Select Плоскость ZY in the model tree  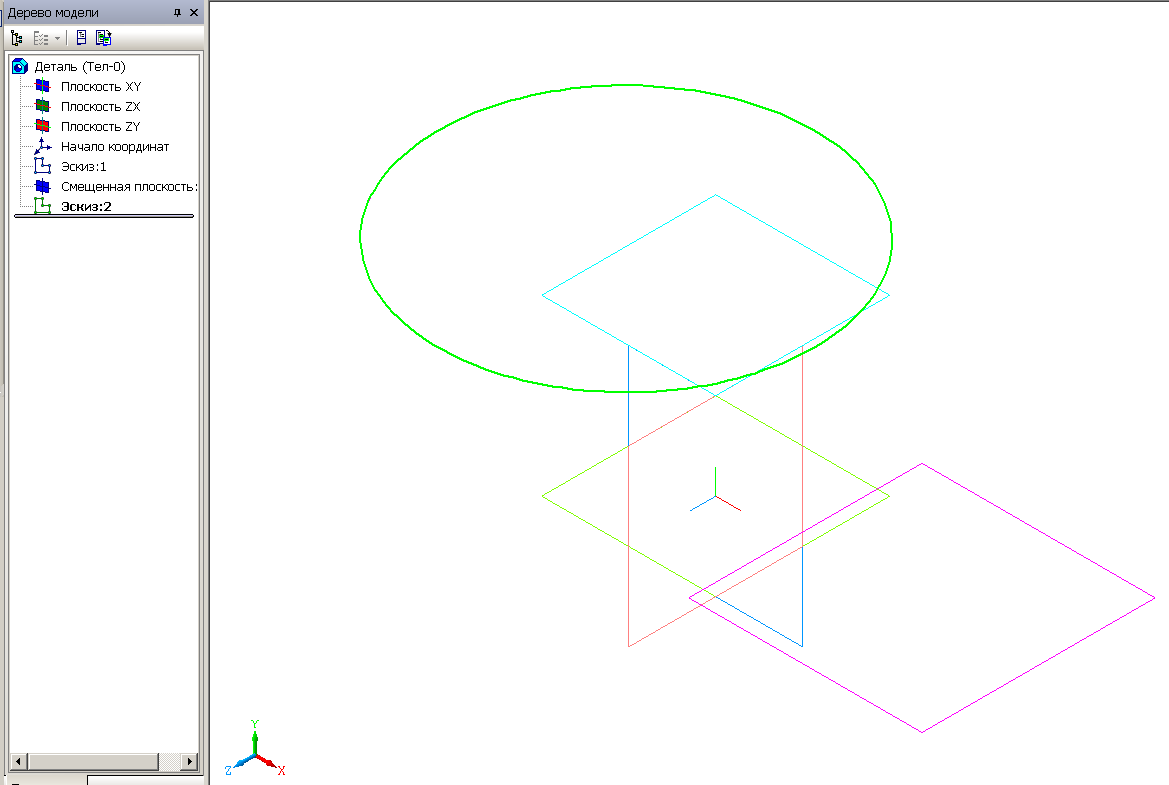coord(101,127)
